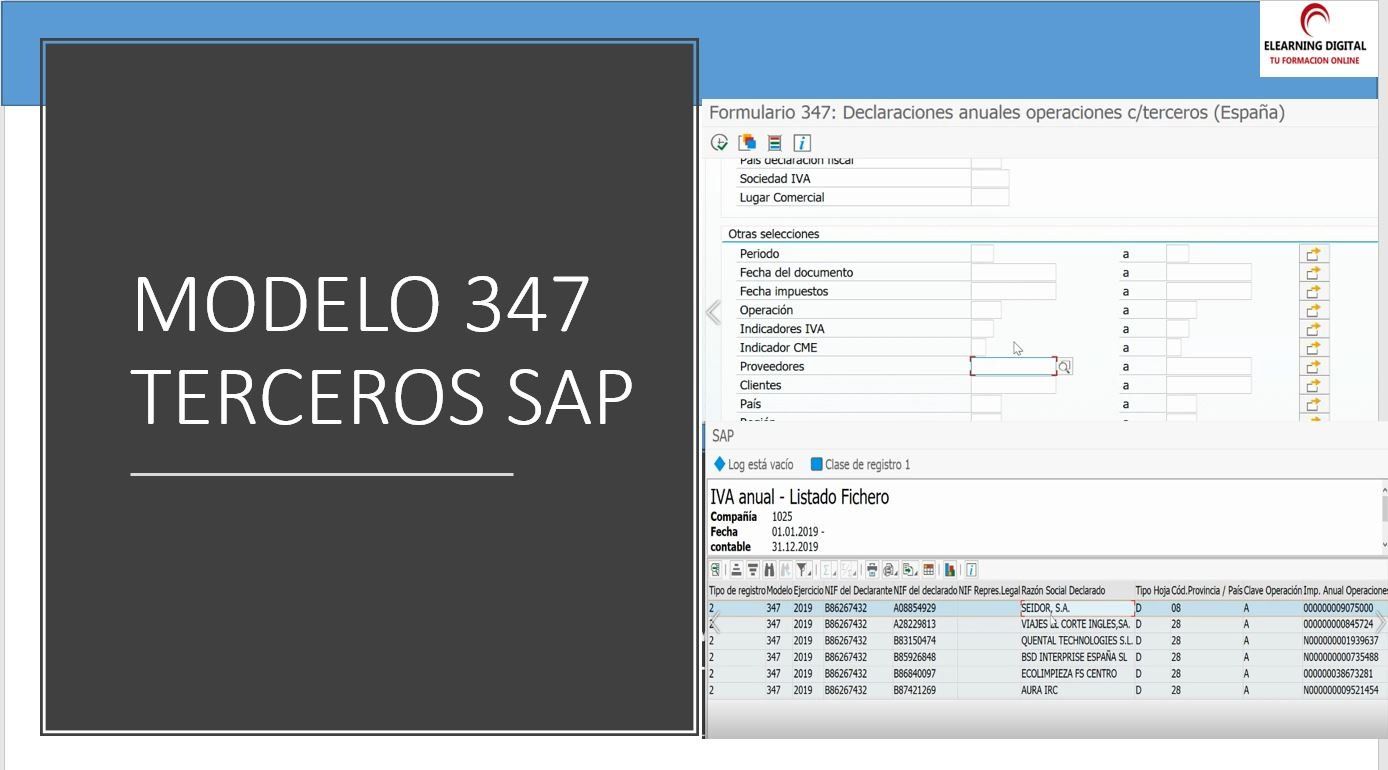Click the Find binoculars icon
This screenshot has height=770, width=1388.
click(769, 570)
